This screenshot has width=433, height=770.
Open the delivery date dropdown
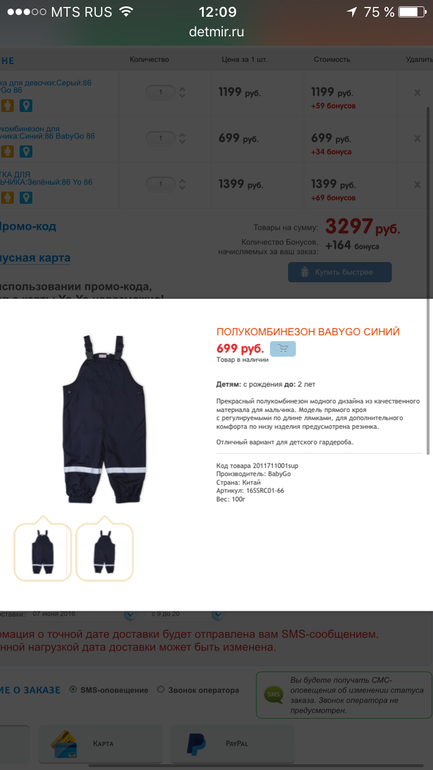130,614
